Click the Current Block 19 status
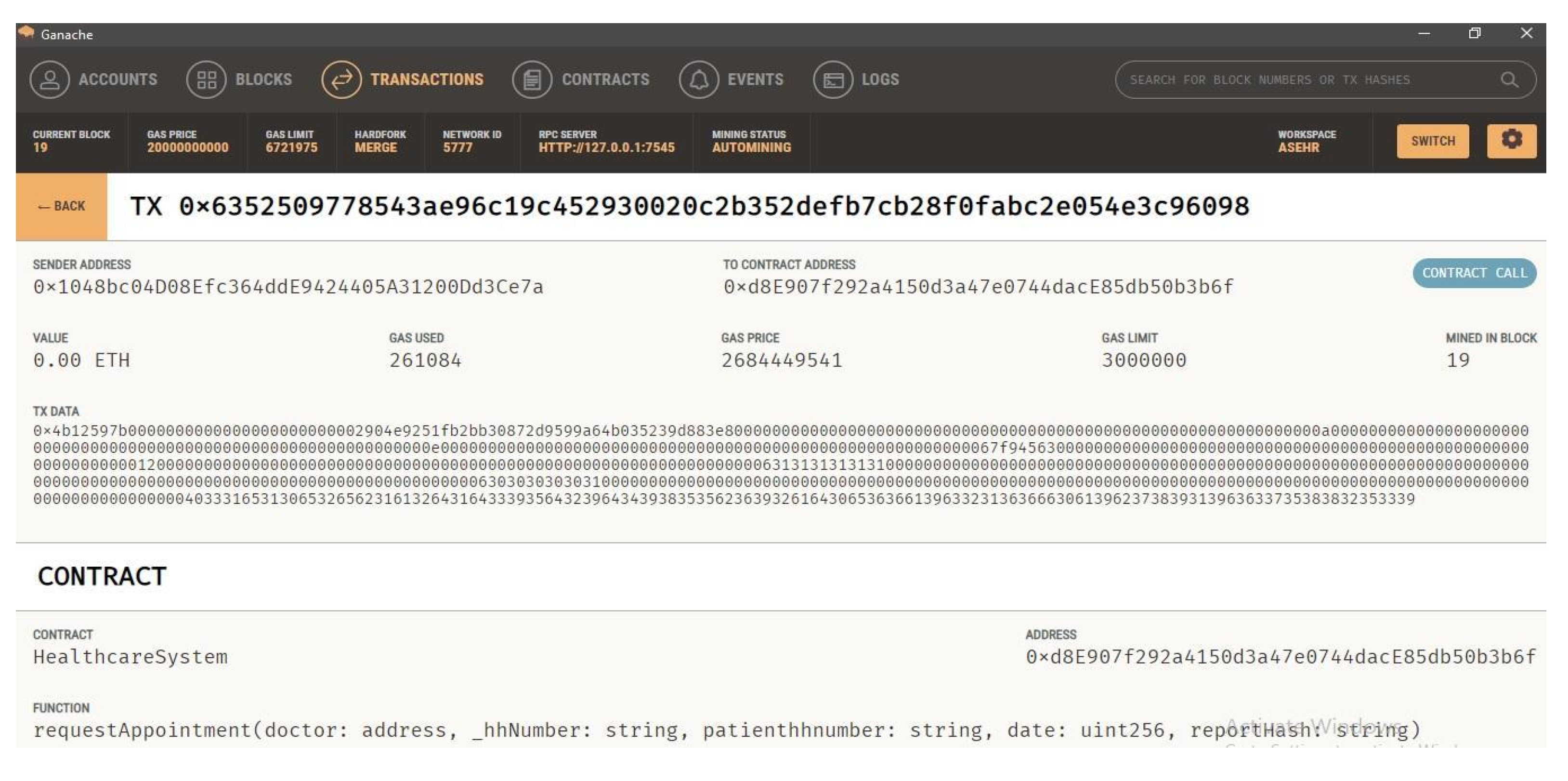1568x781 pixels. (x=71, y=141)
